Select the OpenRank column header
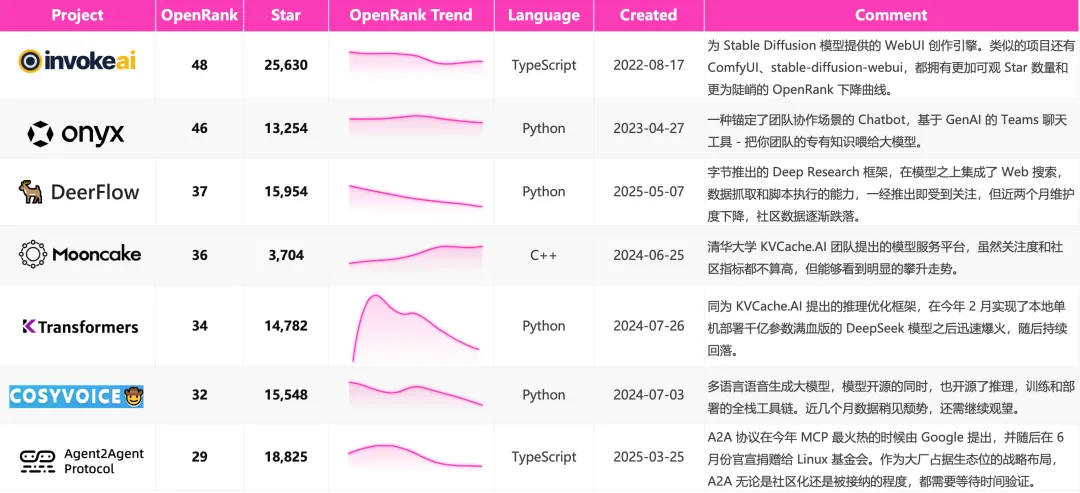This screenshot has height=493, width=1080. click(200, 15)
